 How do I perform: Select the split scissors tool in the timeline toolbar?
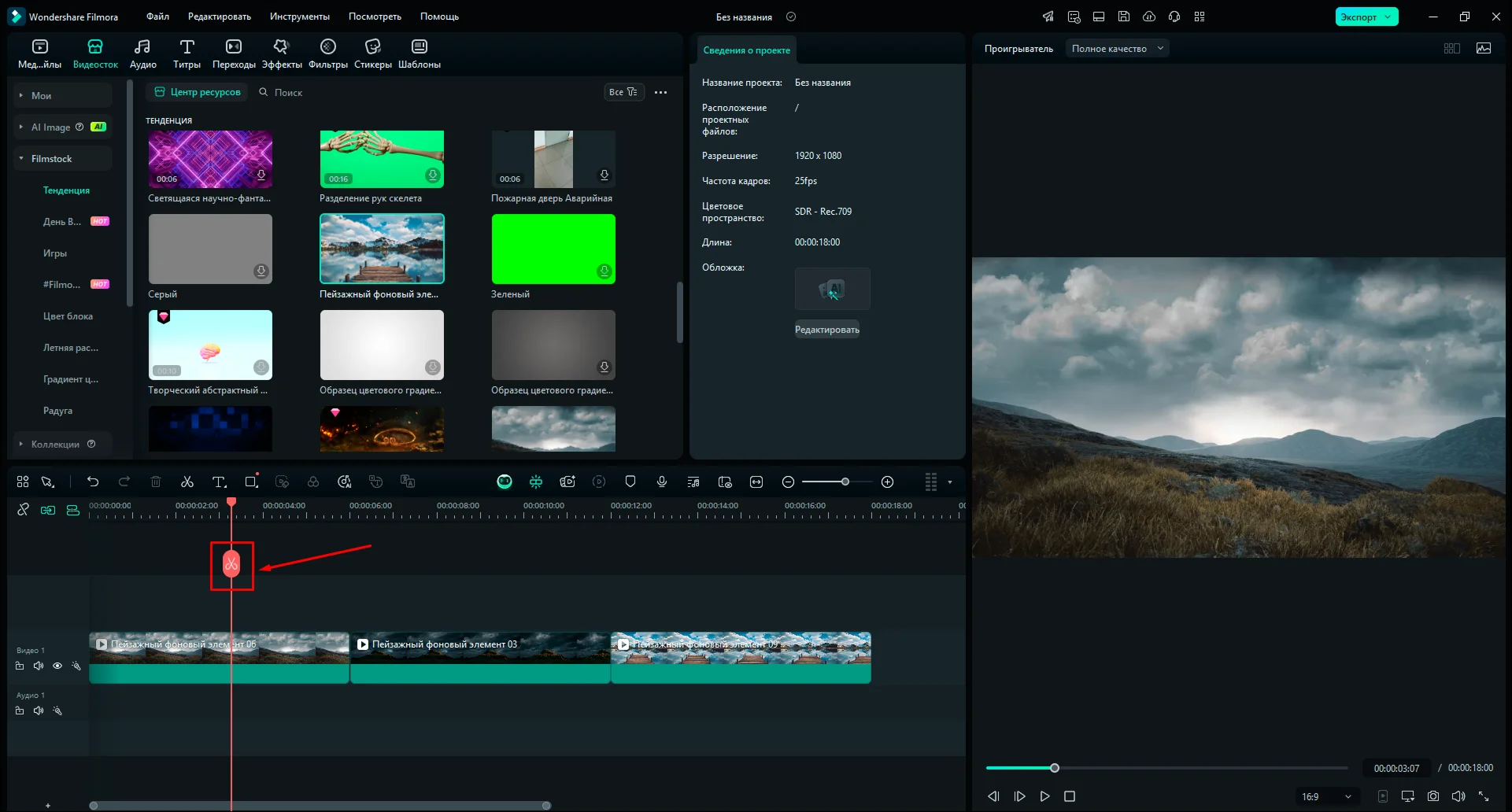[187, 482]
